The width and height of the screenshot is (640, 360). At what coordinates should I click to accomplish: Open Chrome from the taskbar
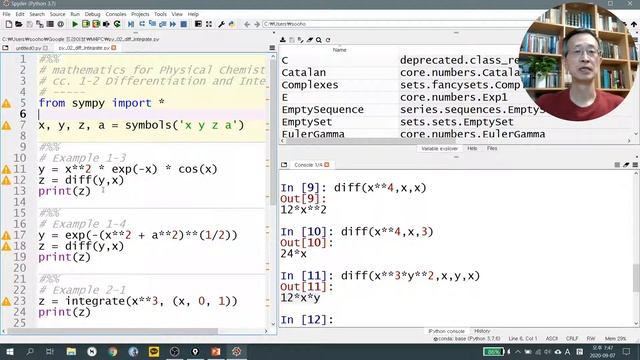pyautogui.click(x=113, y=351)
